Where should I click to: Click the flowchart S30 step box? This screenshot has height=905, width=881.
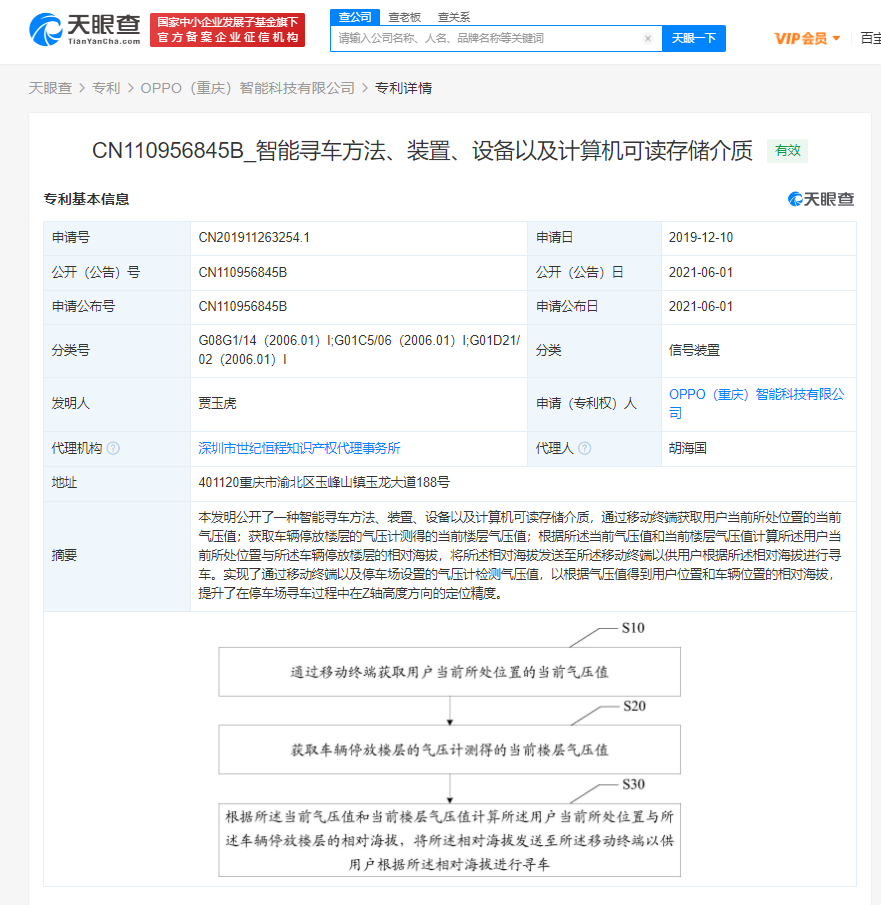(449, 840)
